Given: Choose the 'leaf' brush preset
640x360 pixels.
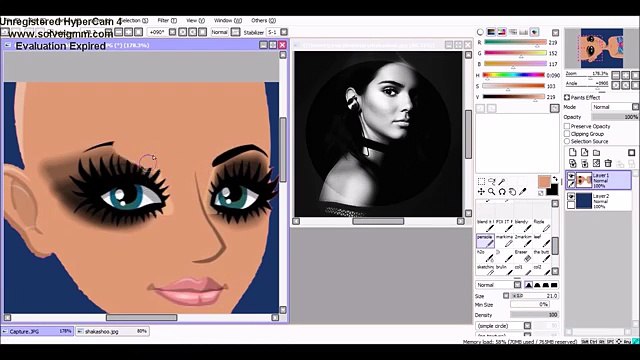Looking at the screenshot, I should point(541,241).
